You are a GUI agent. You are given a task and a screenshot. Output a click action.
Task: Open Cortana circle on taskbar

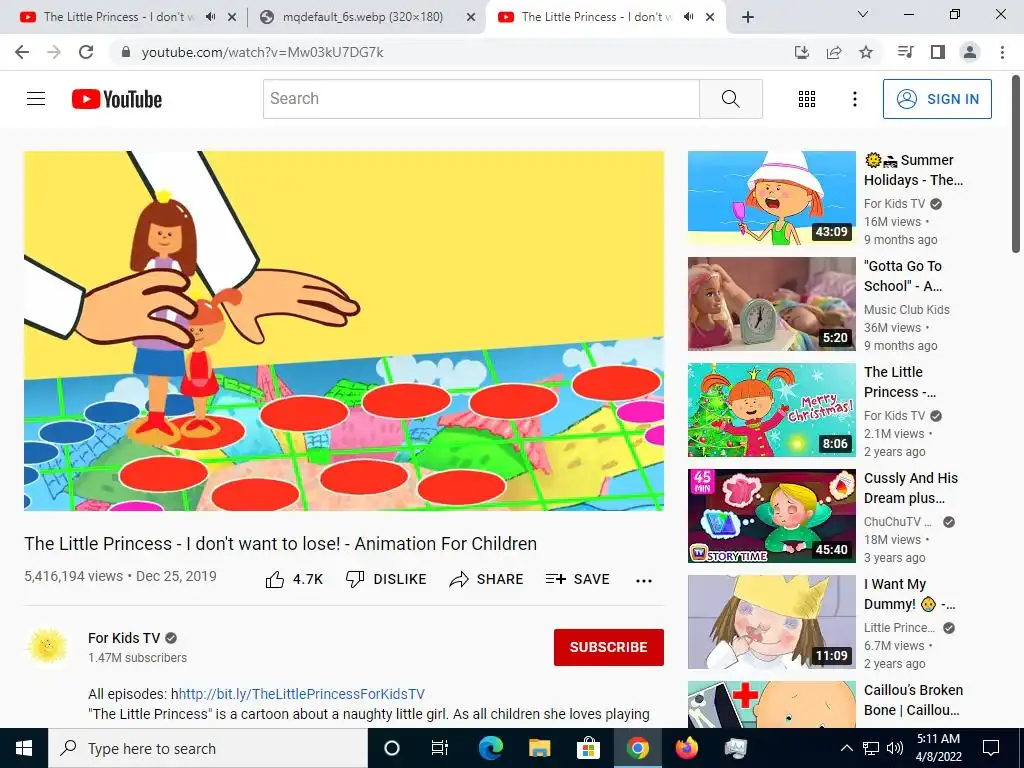coord(391,748)
